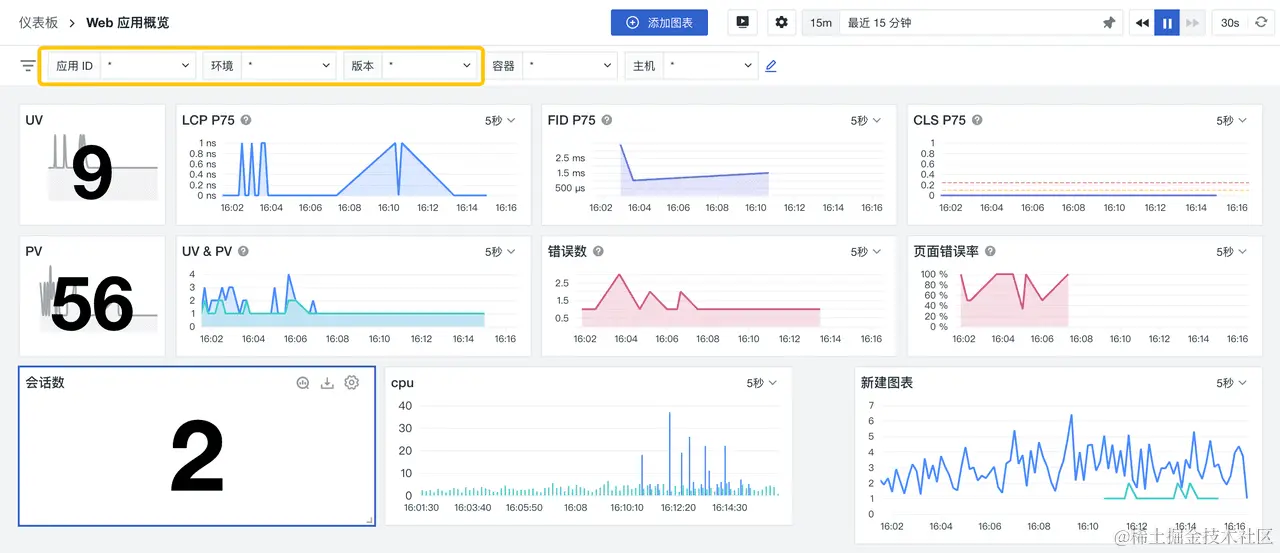Open FID P75 chart 5秒 interval dropdown

(866, 121)
